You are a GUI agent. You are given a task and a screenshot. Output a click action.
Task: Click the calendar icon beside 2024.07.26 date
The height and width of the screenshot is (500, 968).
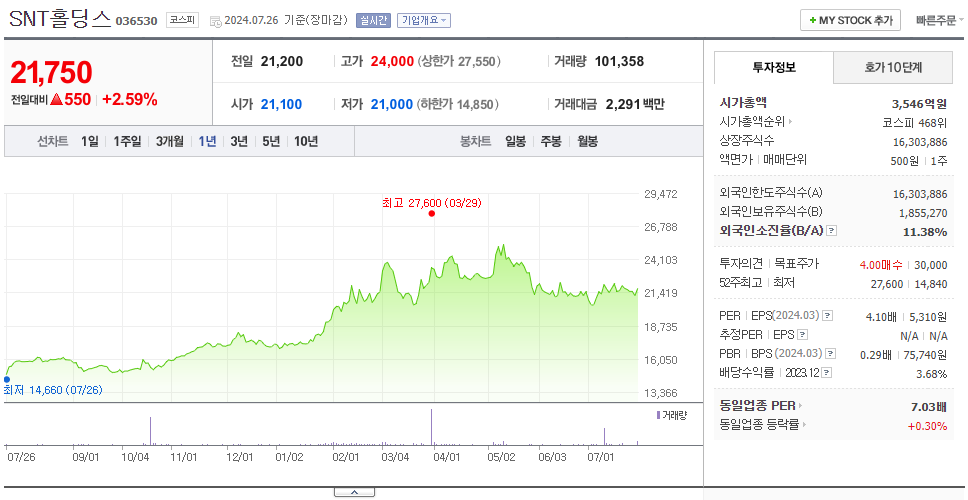click(x=215, y=21)
